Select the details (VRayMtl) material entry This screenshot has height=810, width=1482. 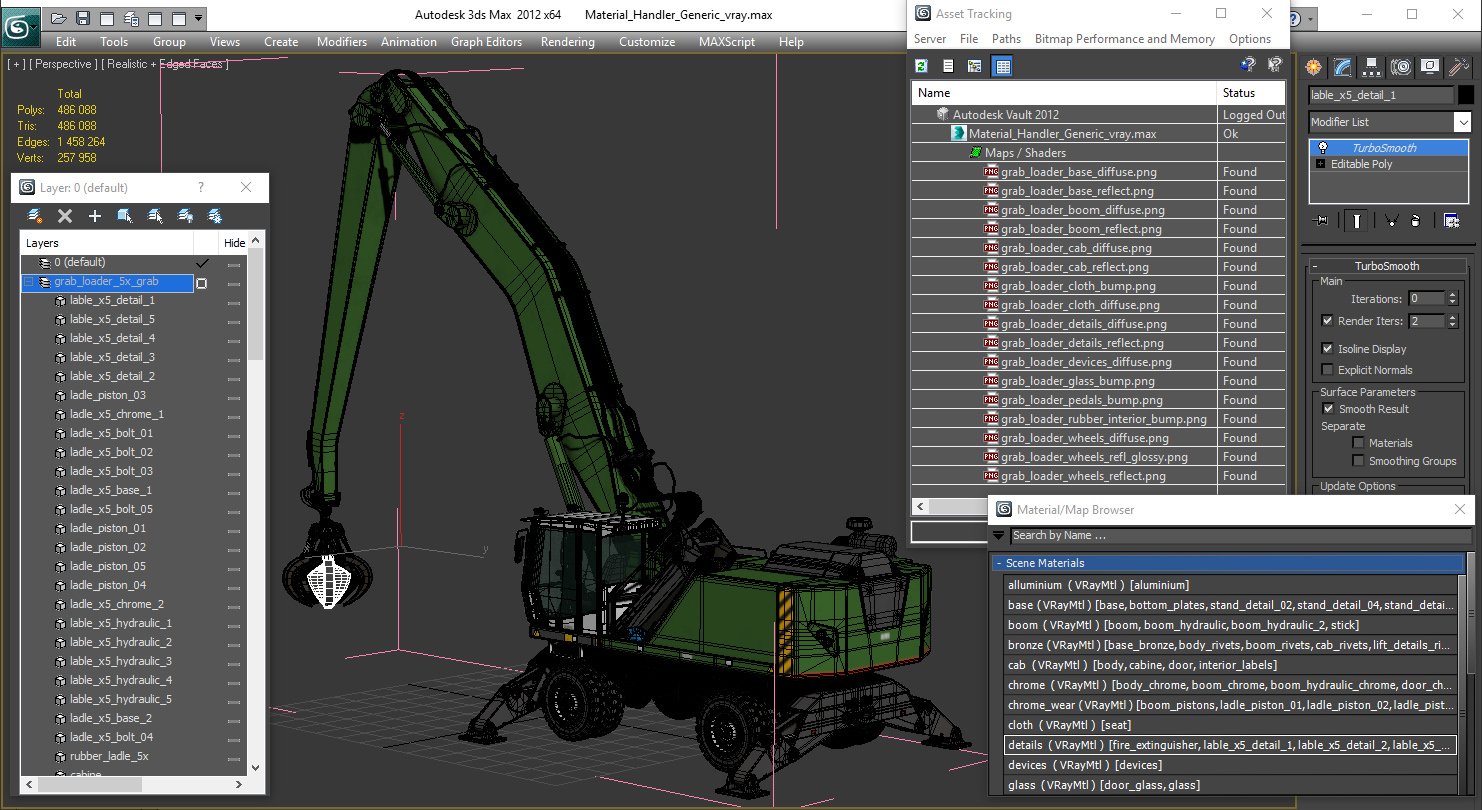pos(1230,745)
